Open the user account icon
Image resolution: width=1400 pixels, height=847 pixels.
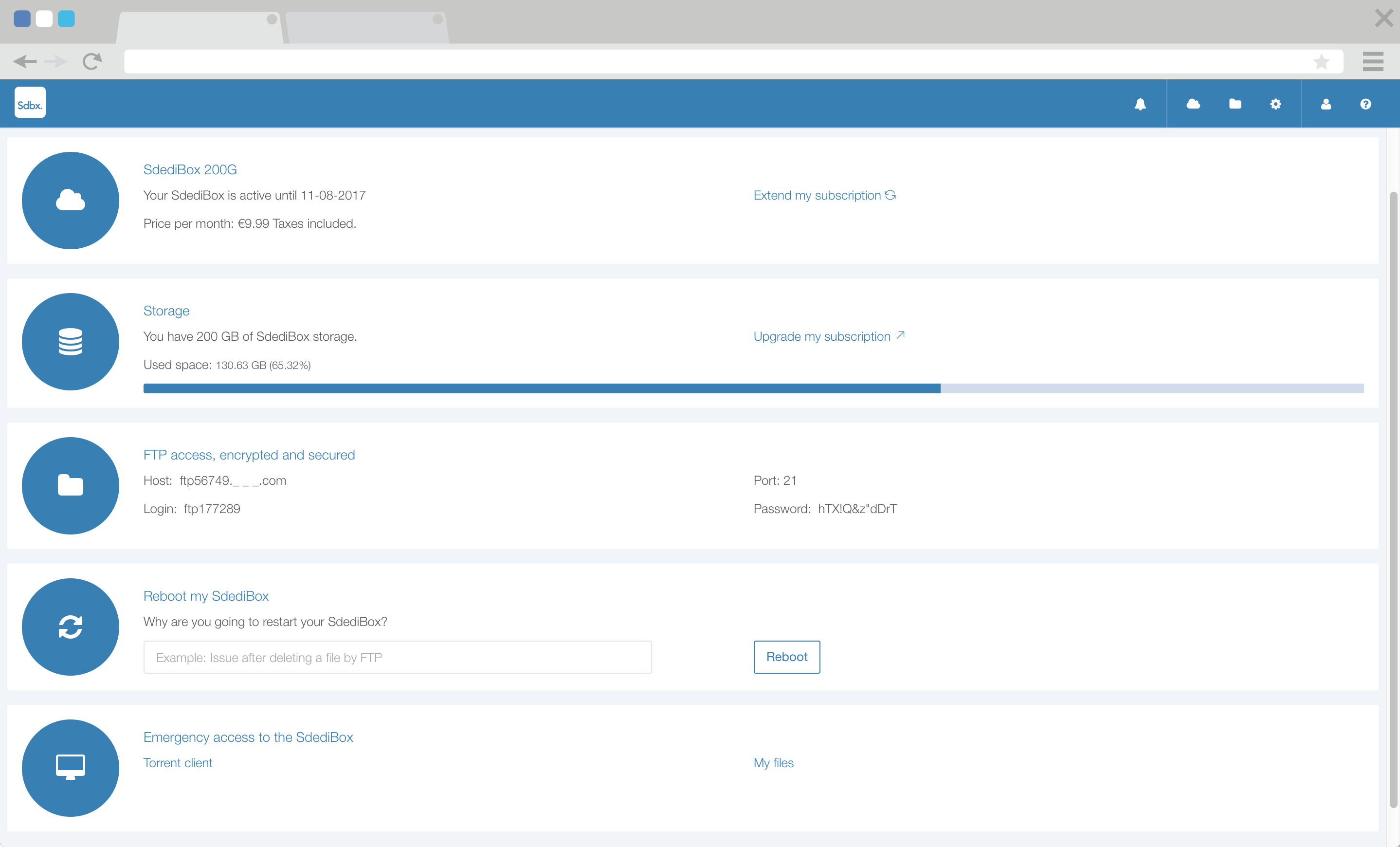tap(1326, 104)
